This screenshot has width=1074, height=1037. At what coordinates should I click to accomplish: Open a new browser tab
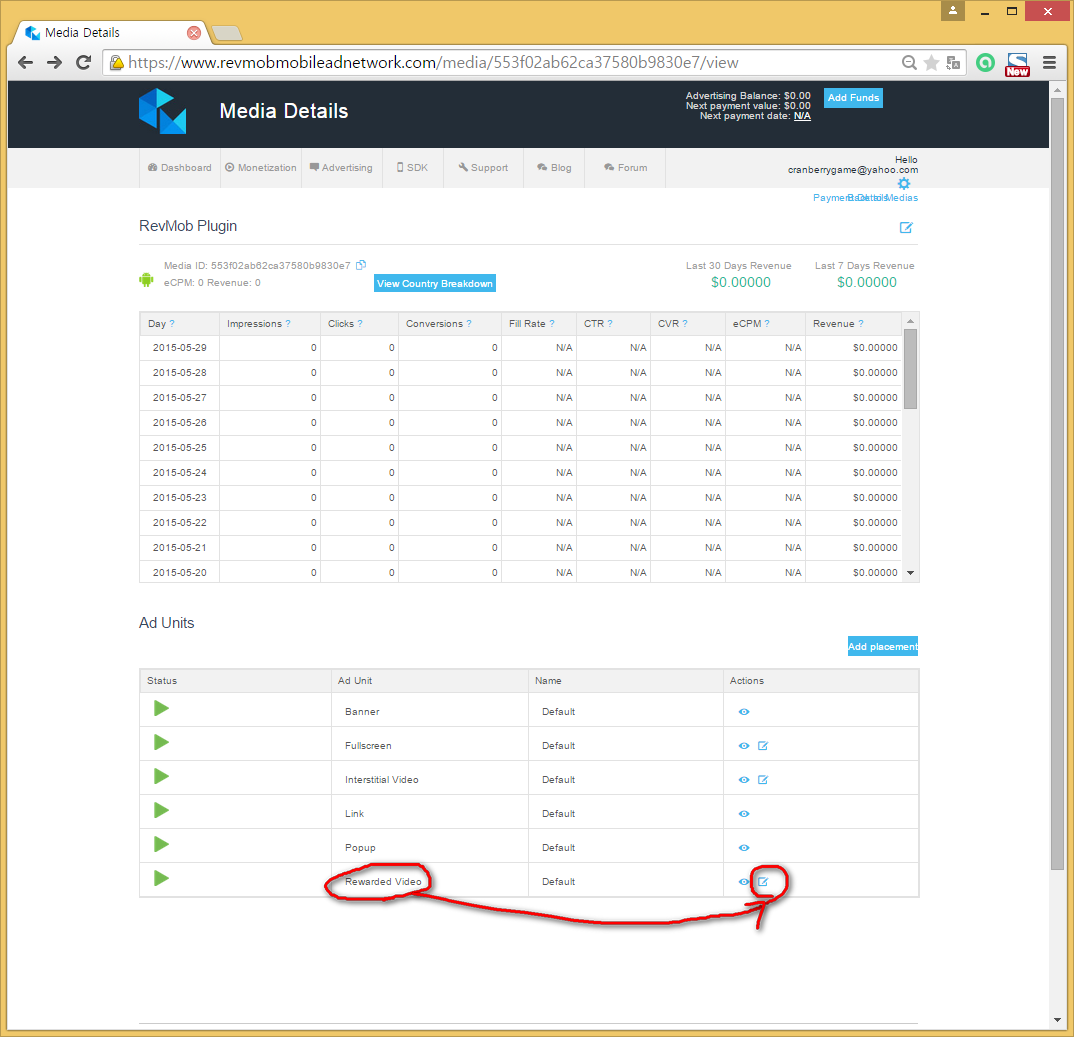(227, 33)
